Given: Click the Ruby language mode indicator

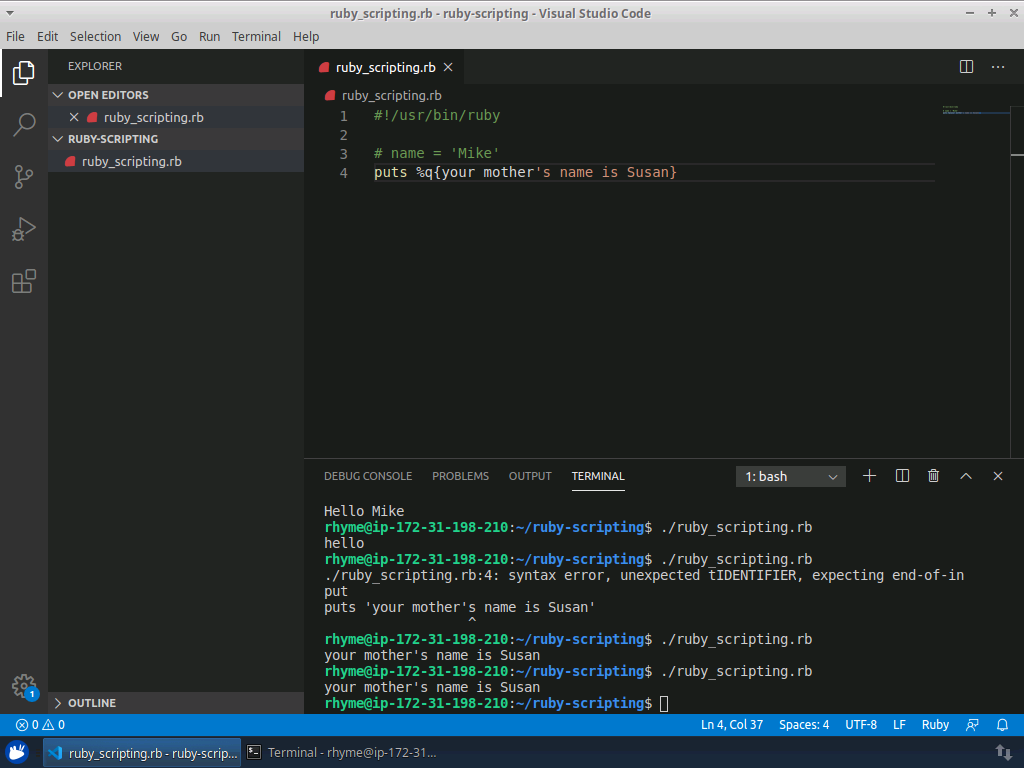Looking at the screenshot, I should (935, 725).
